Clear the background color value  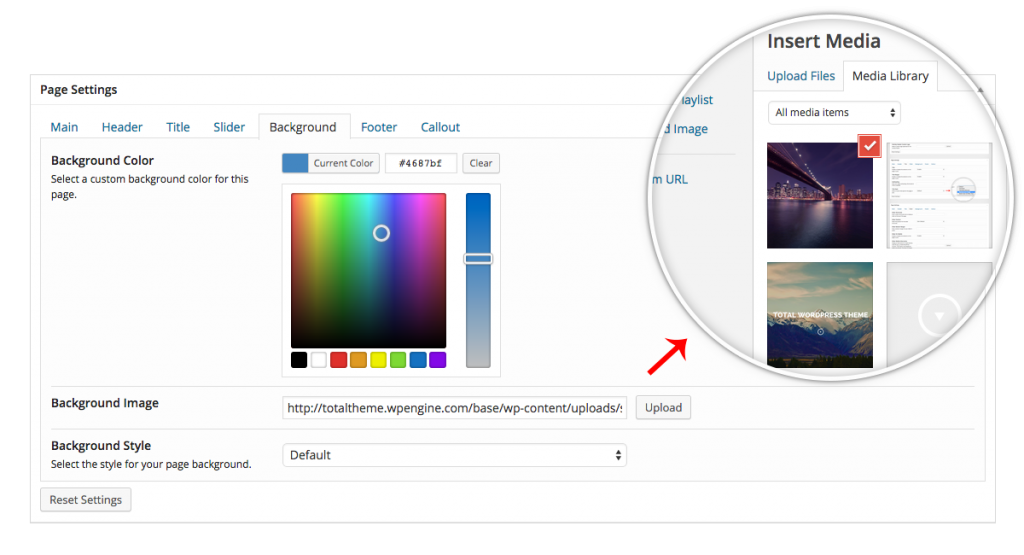point(481,163)
